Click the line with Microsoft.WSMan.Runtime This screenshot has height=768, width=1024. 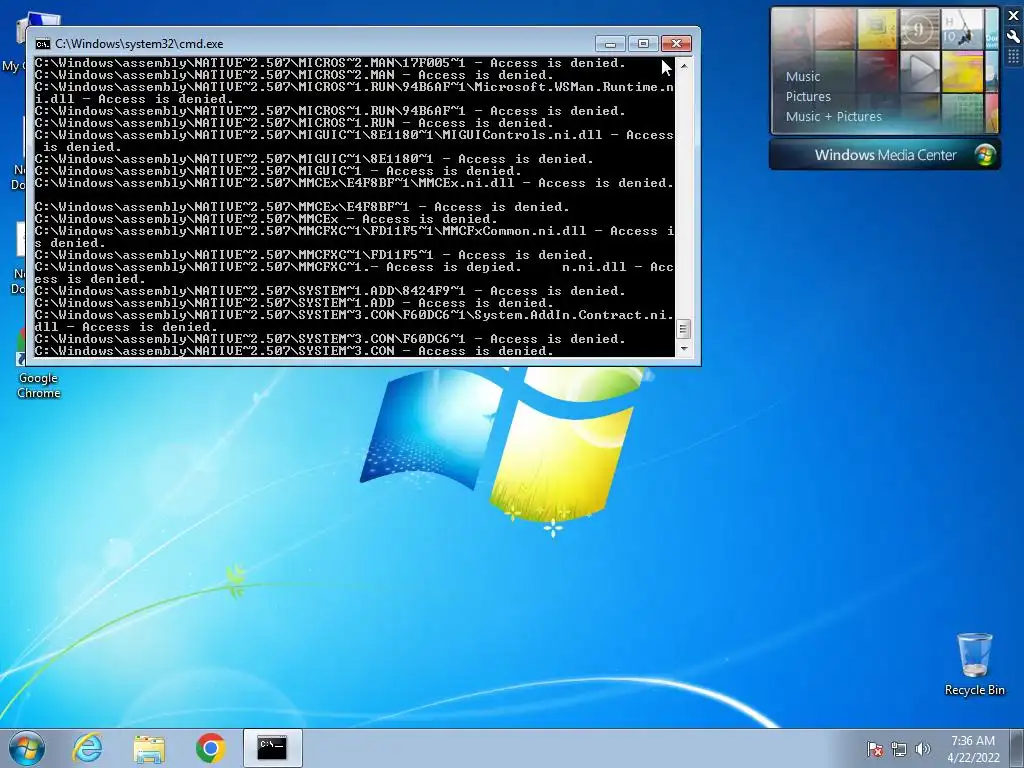pos(354,87)
